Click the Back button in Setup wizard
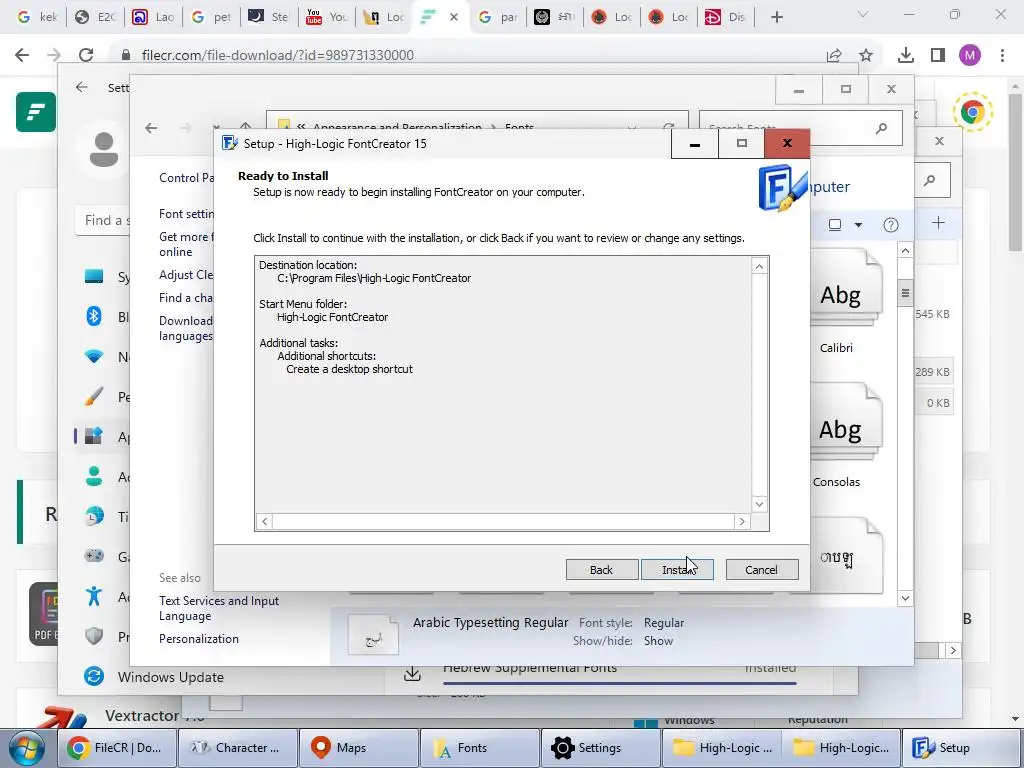 click(601, 569)
